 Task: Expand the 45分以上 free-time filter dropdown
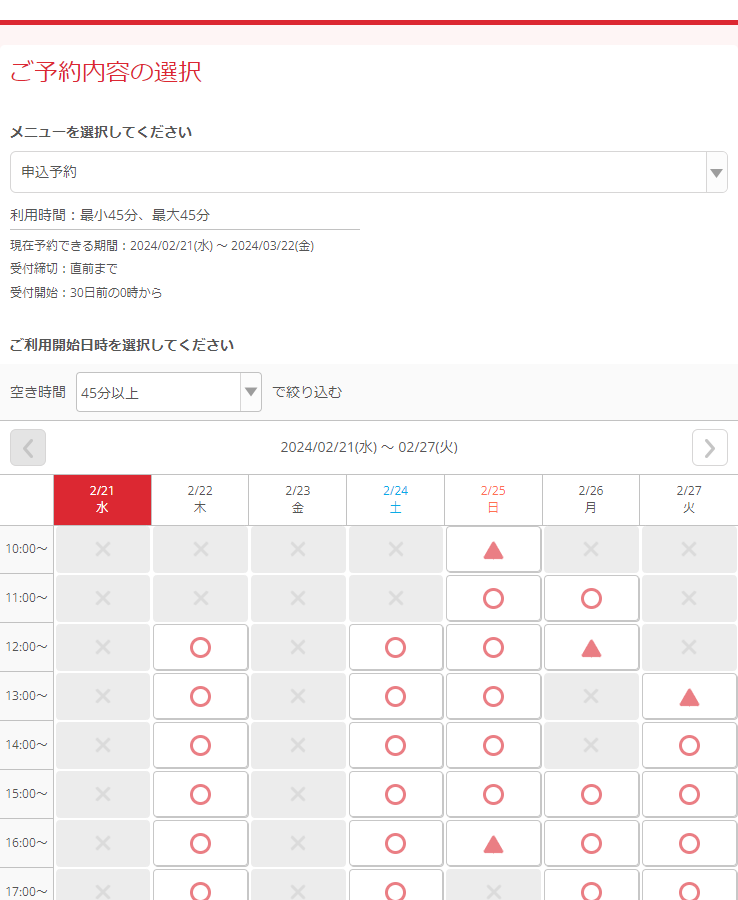tap(169, 392)
